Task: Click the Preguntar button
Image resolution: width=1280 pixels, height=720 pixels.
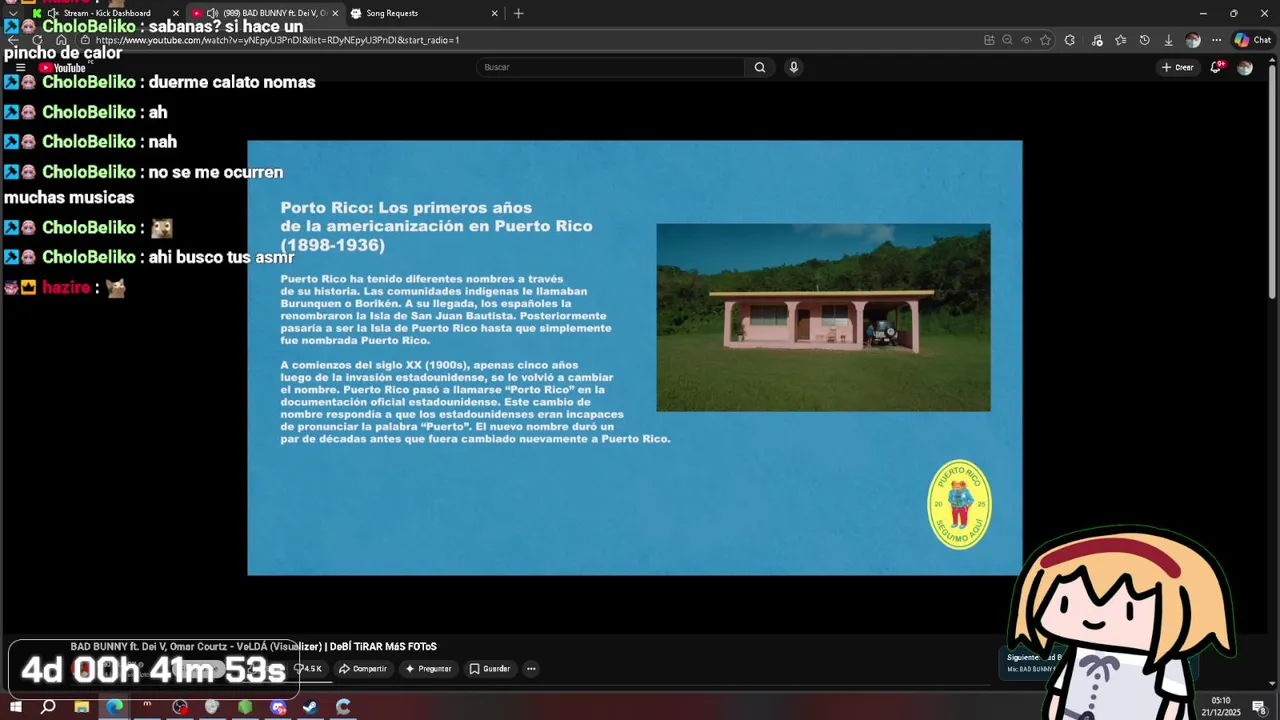Action: pyautogui.click(x=428, y=669)
